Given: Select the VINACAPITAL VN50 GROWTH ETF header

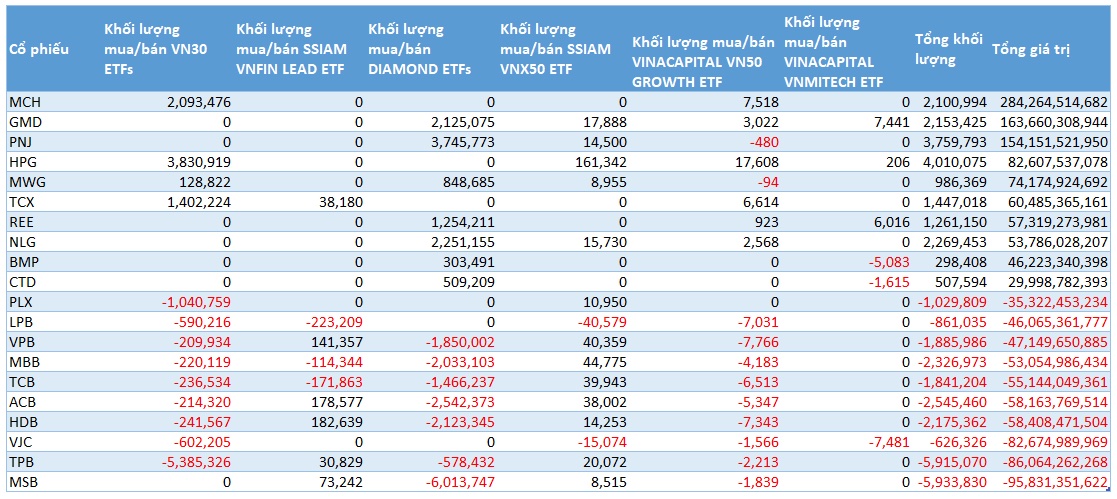Looking at the screenshot, I should 703,62.
